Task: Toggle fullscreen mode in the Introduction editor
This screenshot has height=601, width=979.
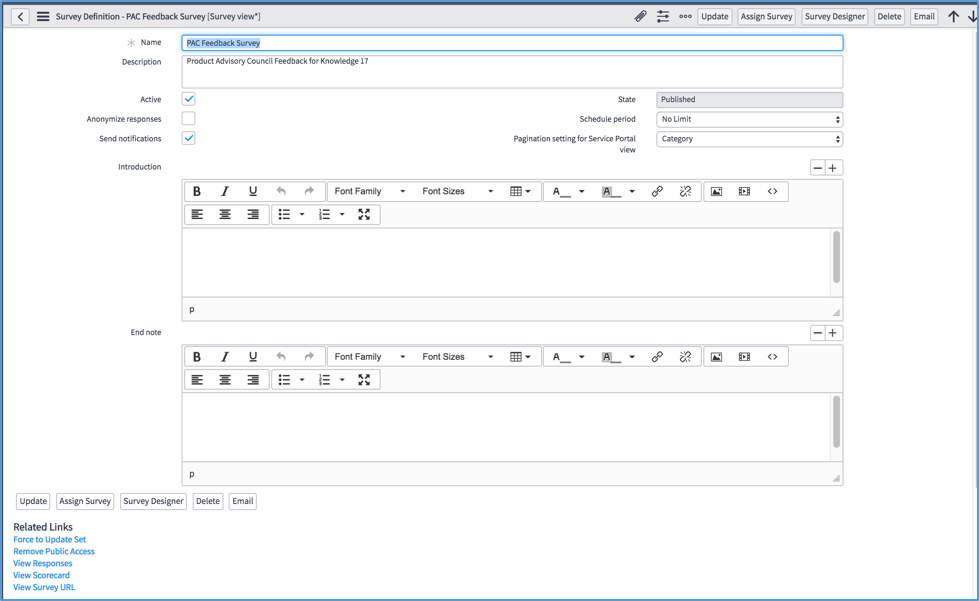Action: point(365,214)
